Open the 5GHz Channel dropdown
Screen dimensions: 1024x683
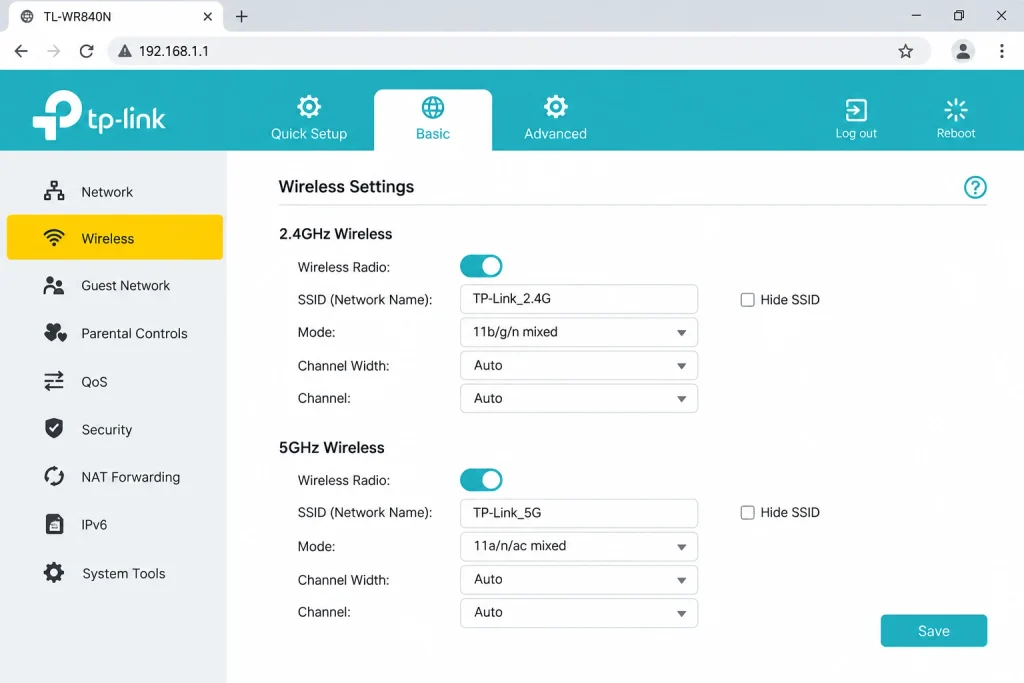[x=579, y=612]
